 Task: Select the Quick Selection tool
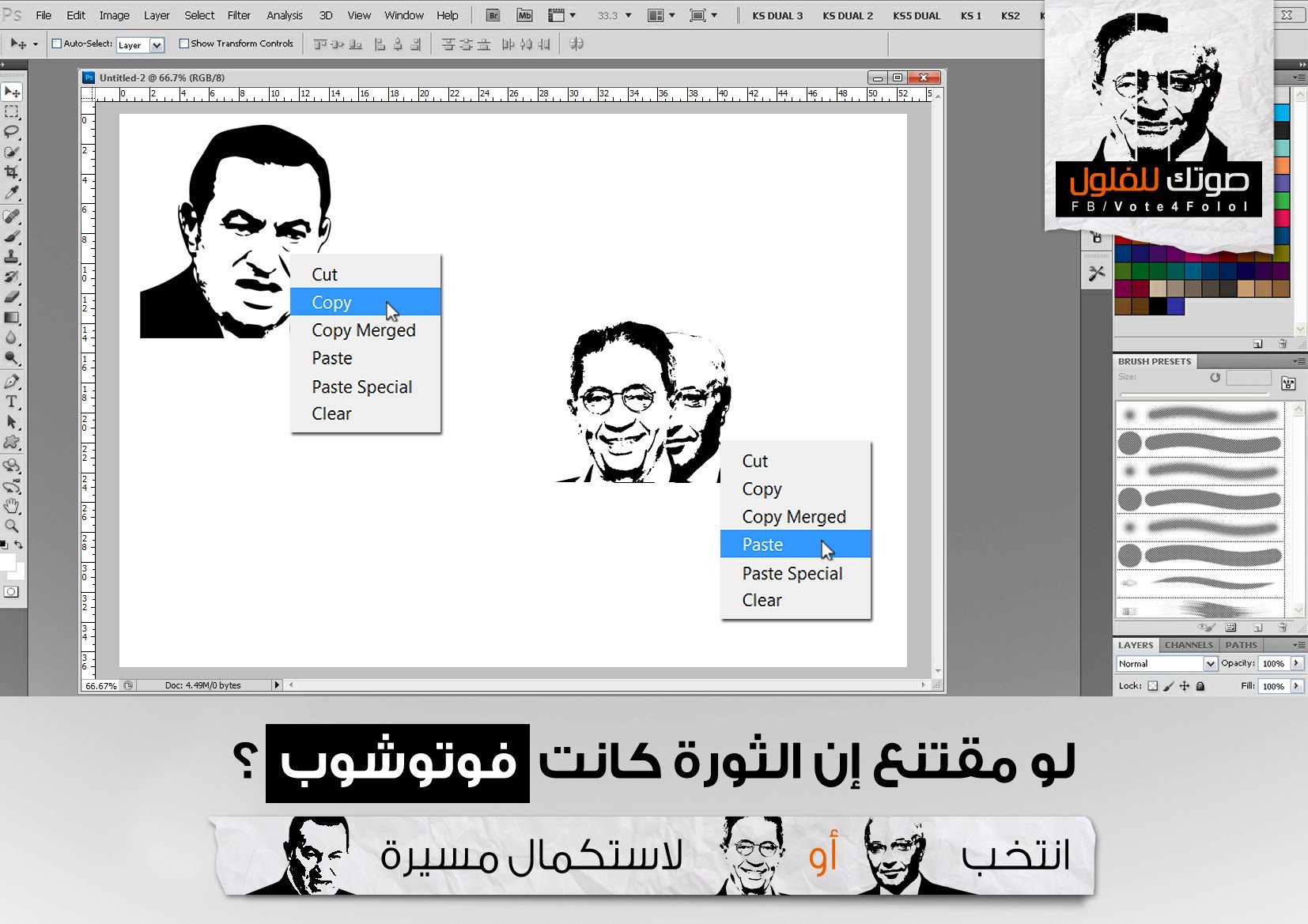(x=12, y=152)
